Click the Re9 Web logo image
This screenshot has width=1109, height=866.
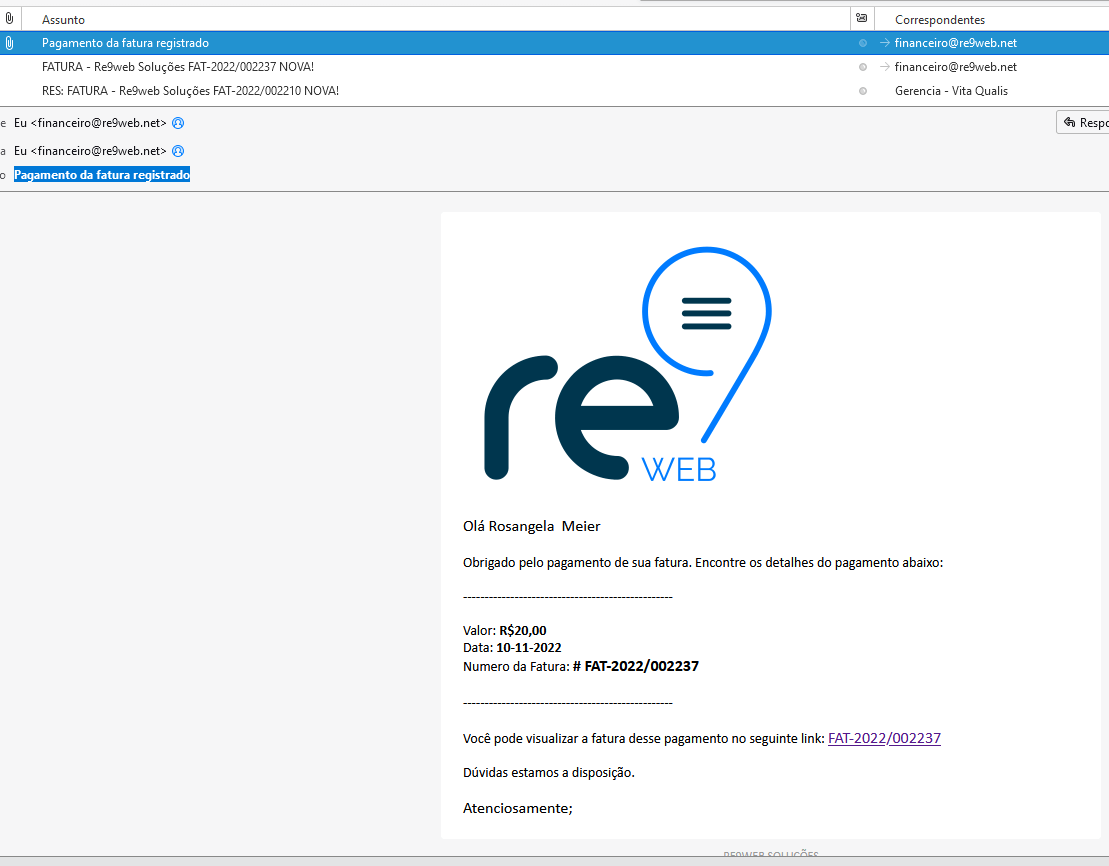[628, 365]
